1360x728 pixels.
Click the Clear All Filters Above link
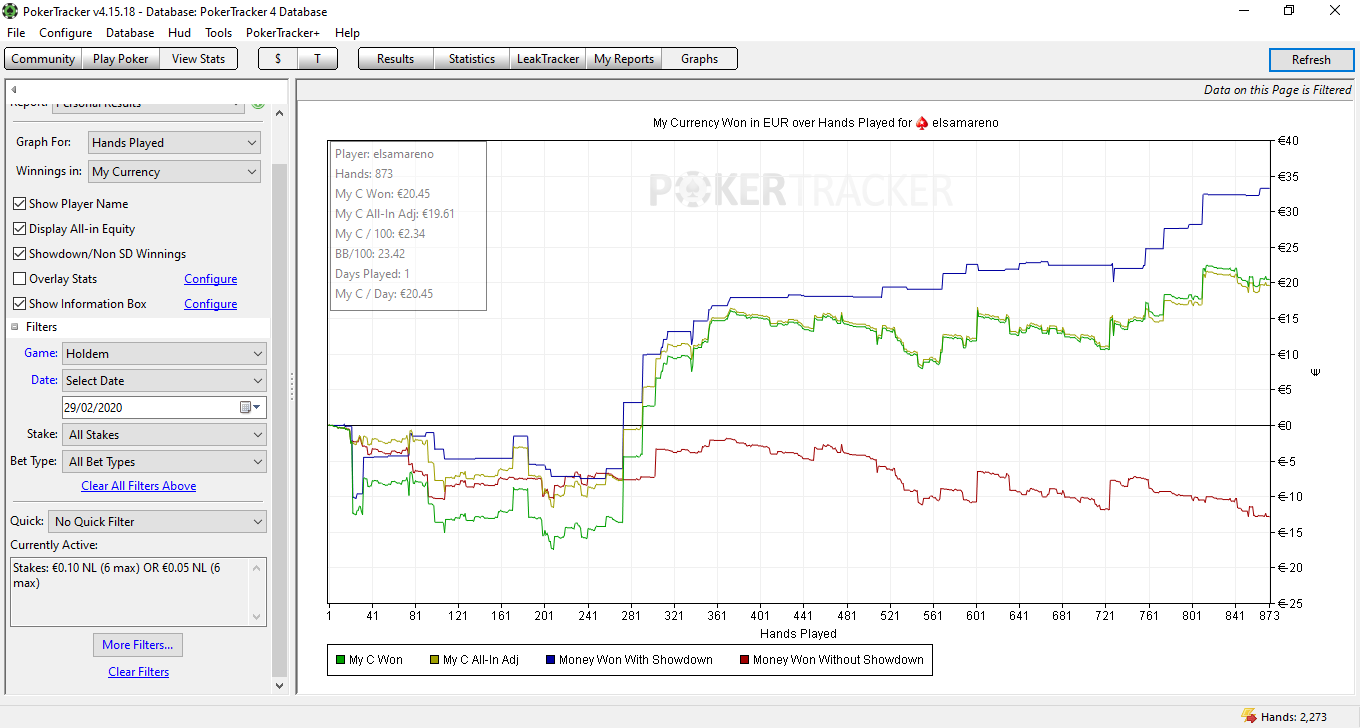point(138,486)
